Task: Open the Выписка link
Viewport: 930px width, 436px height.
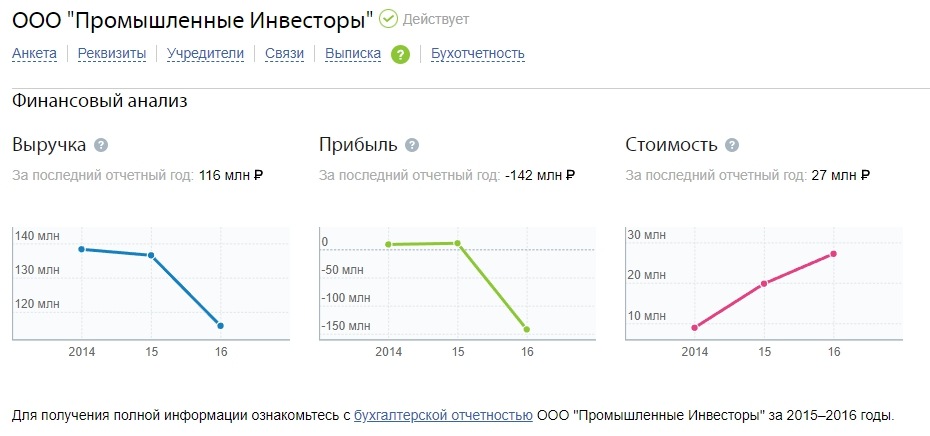Action: [353, 54]
